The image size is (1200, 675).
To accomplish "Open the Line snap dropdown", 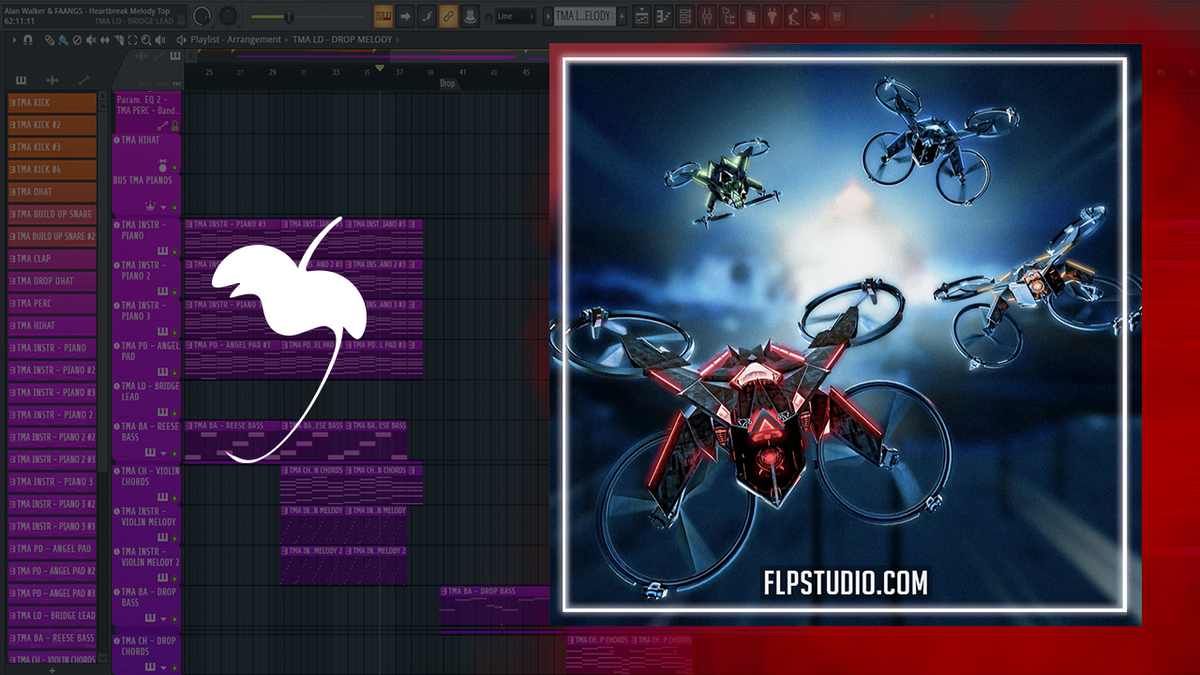I will [x=517, y=16].
